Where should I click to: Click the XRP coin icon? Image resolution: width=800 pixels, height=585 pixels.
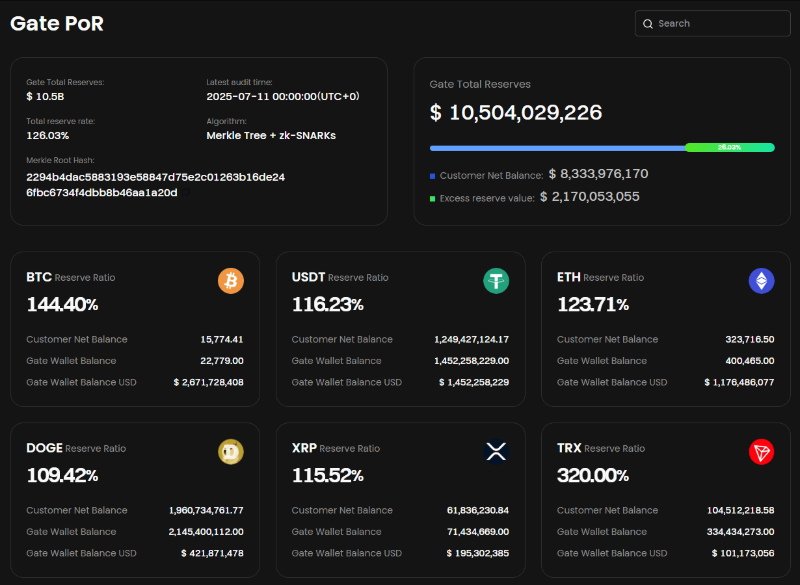point(496,451)
